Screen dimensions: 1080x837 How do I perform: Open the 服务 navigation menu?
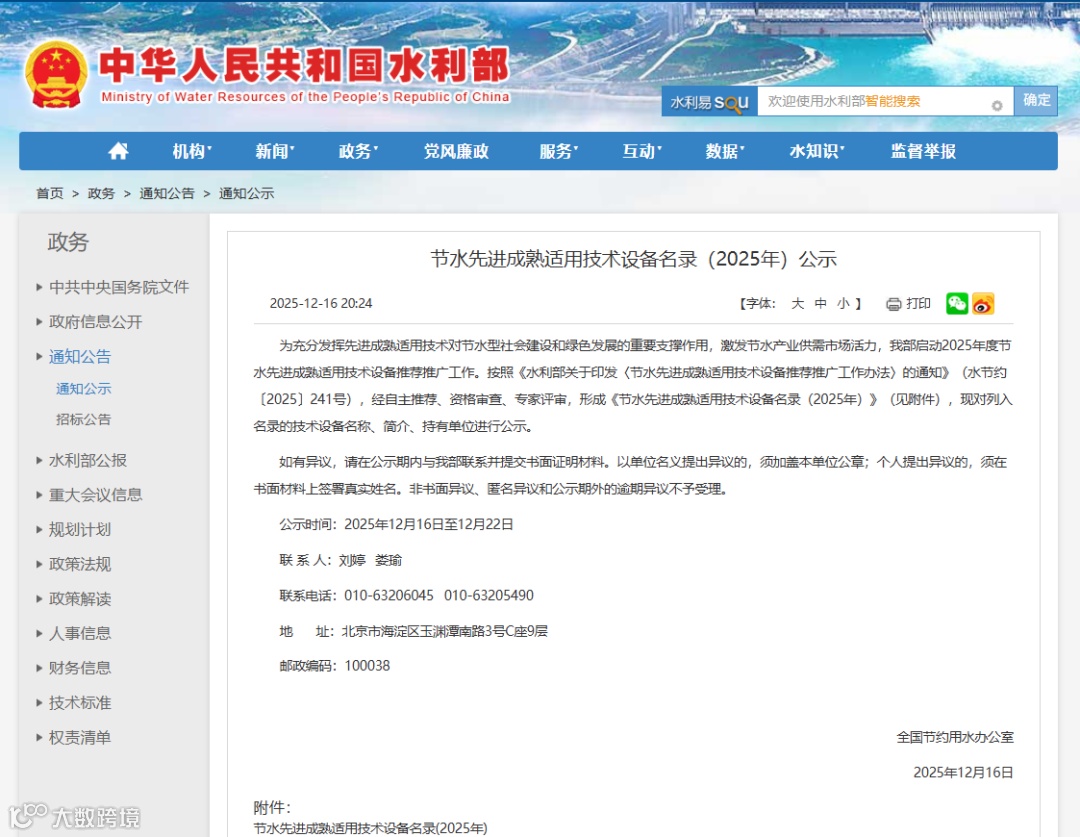point(558,151)
